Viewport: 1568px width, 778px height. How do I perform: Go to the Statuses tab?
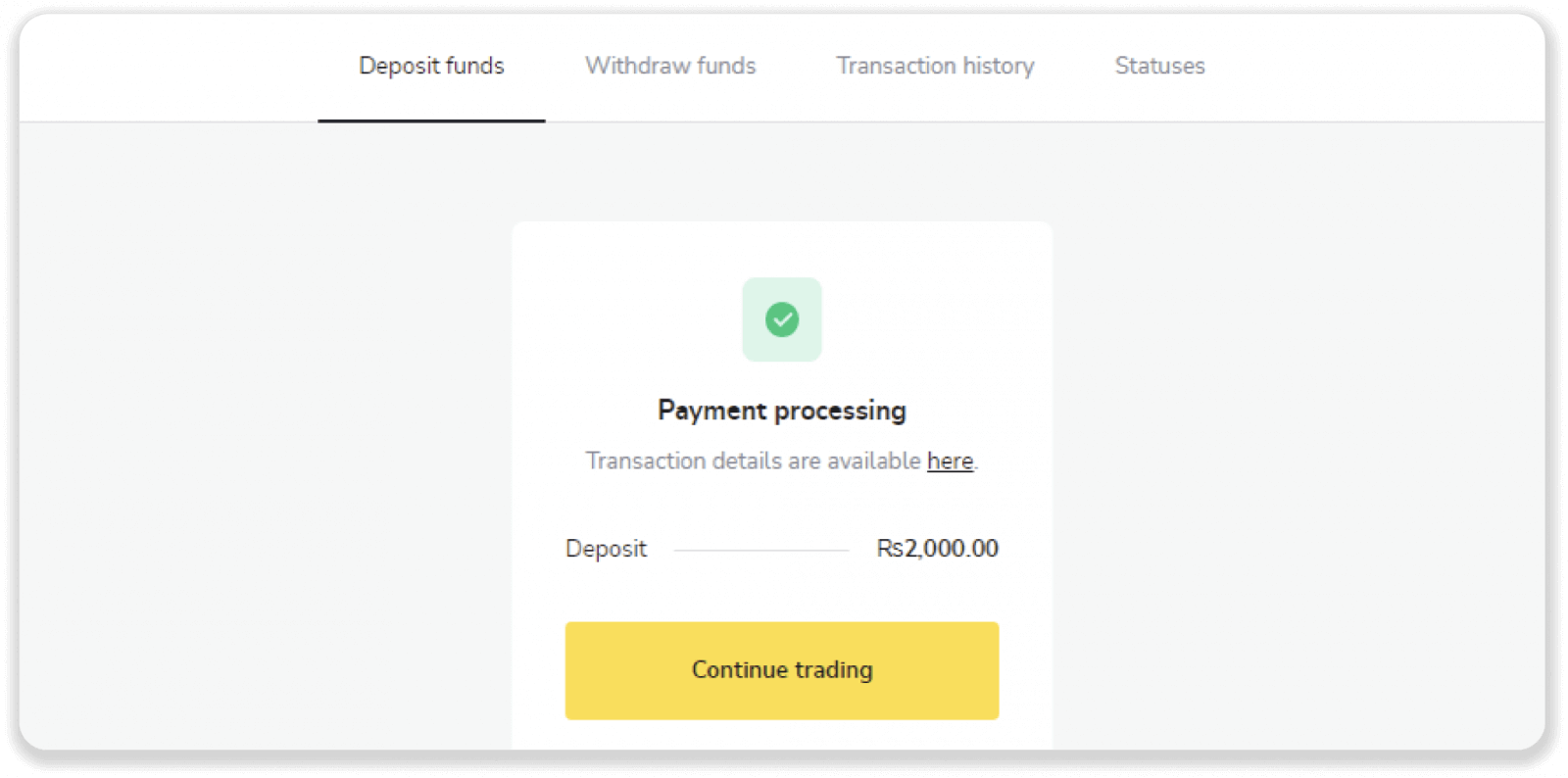click(x=1159, y=66)
